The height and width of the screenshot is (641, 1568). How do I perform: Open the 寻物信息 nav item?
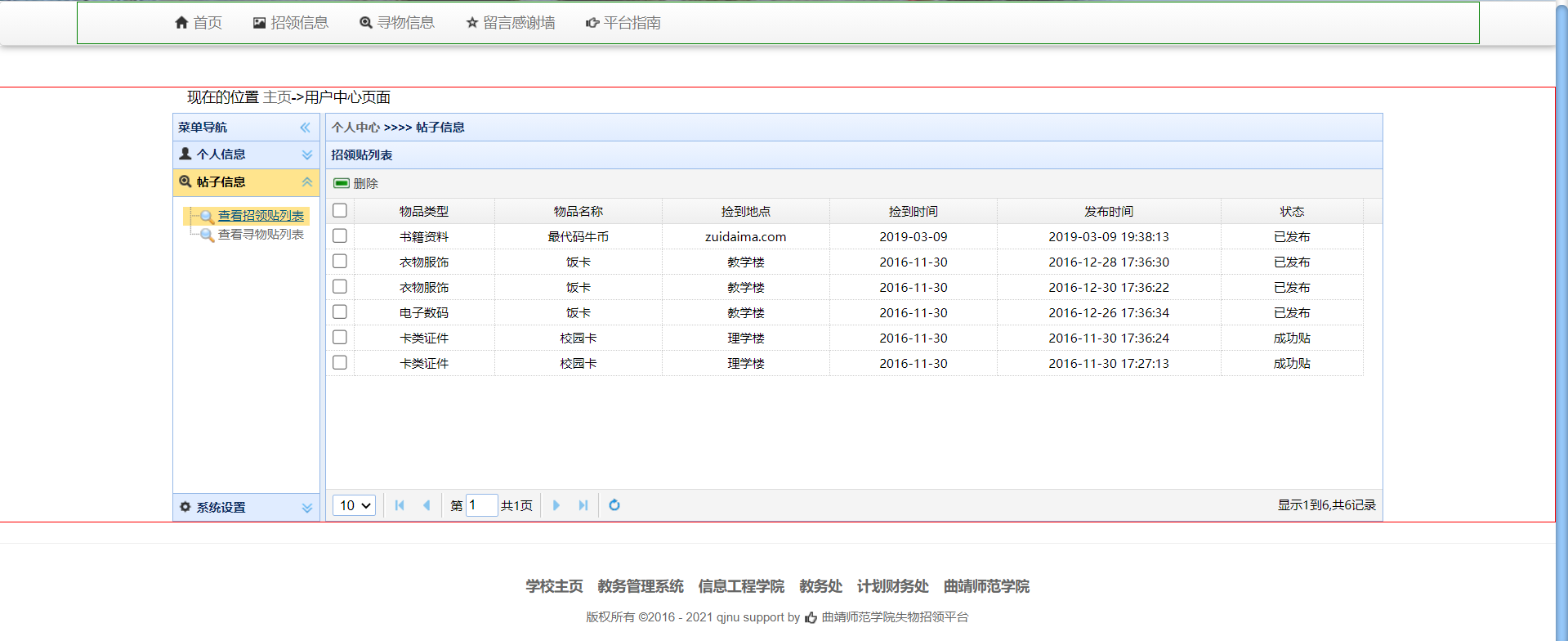pos(397,23)
